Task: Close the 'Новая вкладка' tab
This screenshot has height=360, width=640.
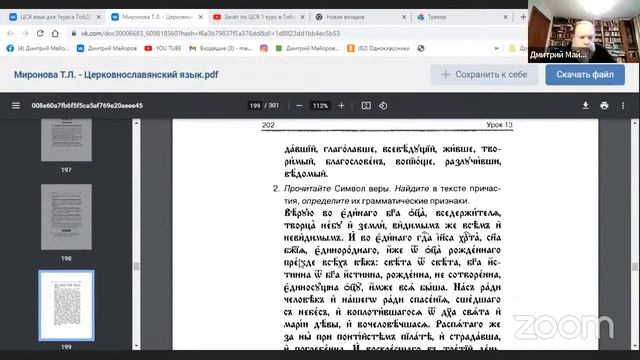Action: [404, 17]
